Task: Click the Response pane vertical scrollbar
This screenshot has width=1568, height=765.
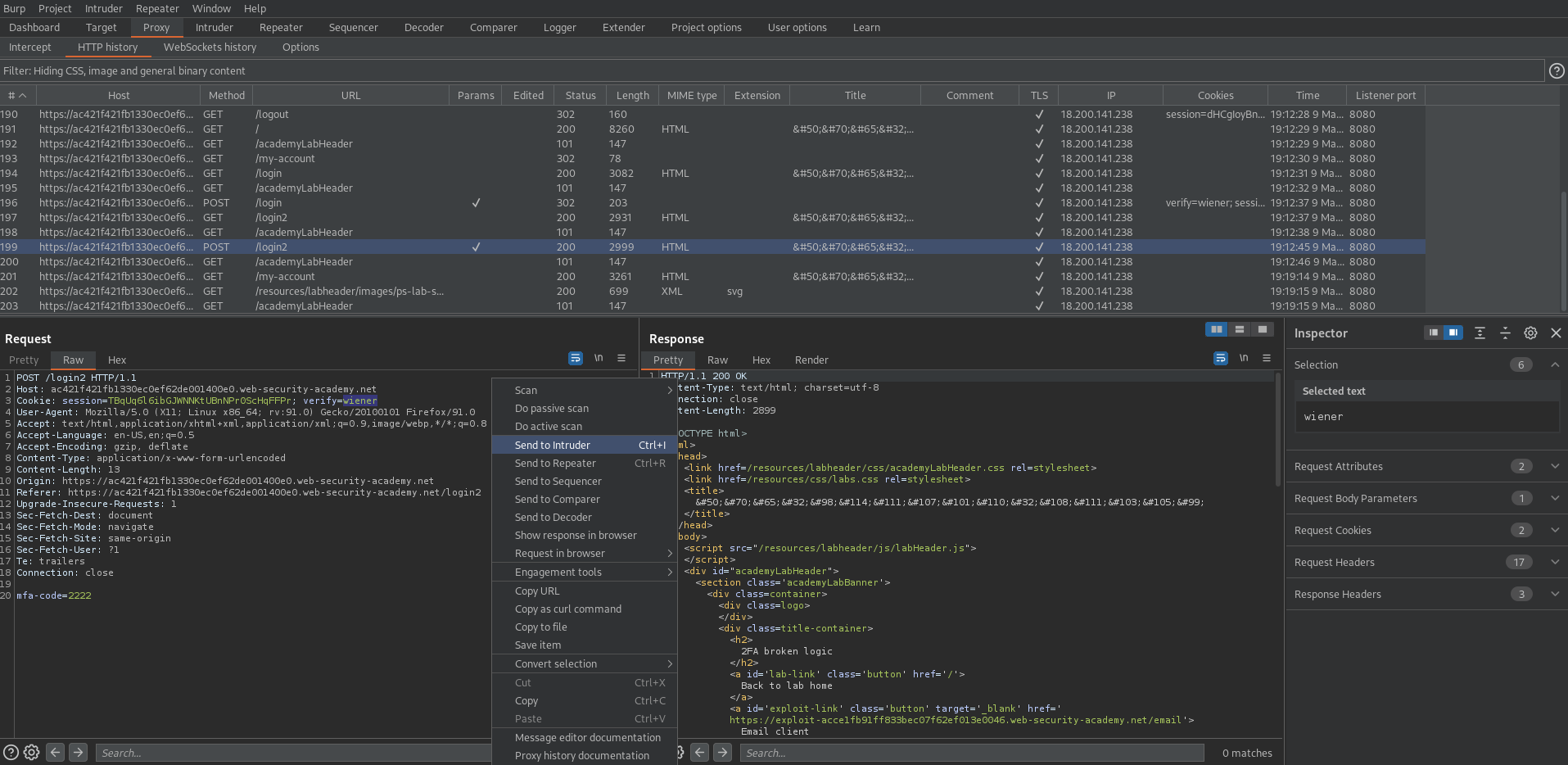Action: pos(1277,430)
